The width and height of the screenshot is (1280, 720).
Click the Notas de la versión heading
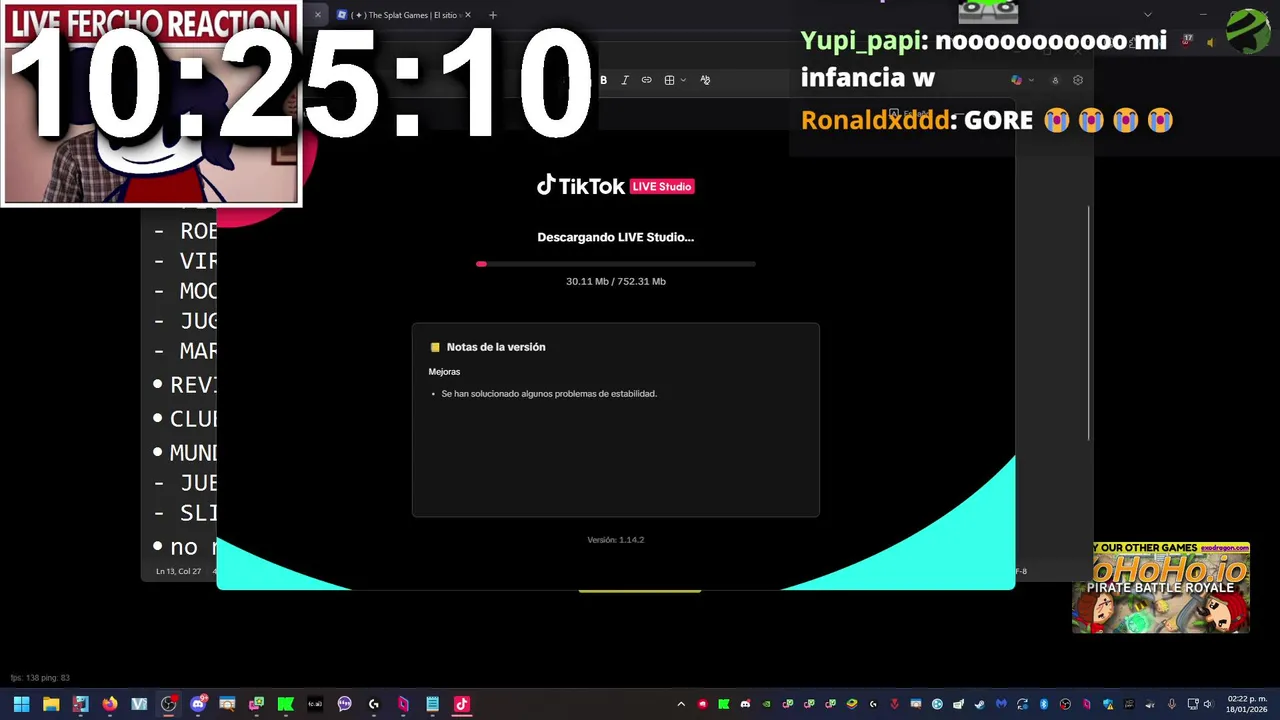pyautogui.click(x=496, y=347)
